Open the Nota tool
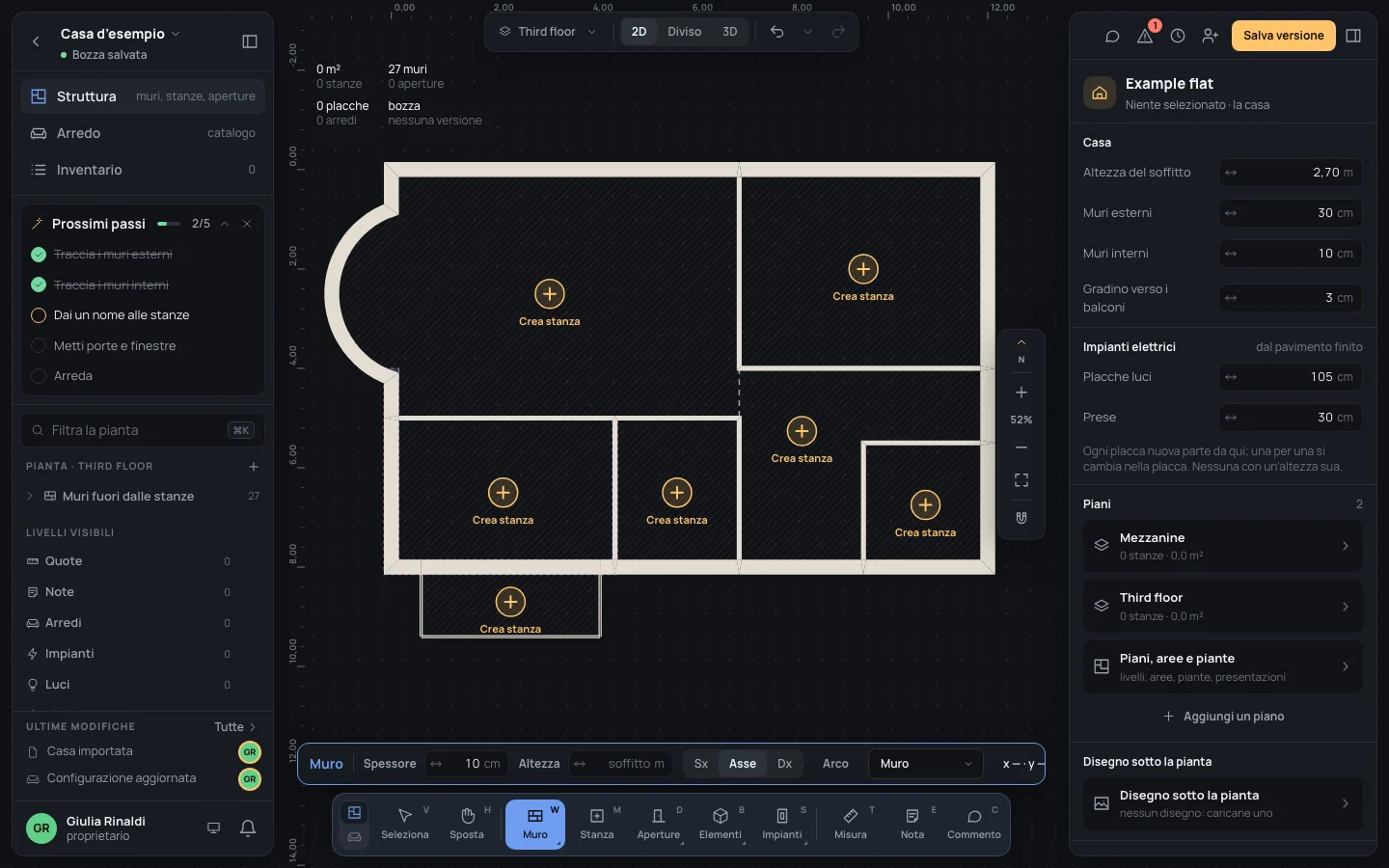Screen dimensions: 1389x868 click(912, 825)
